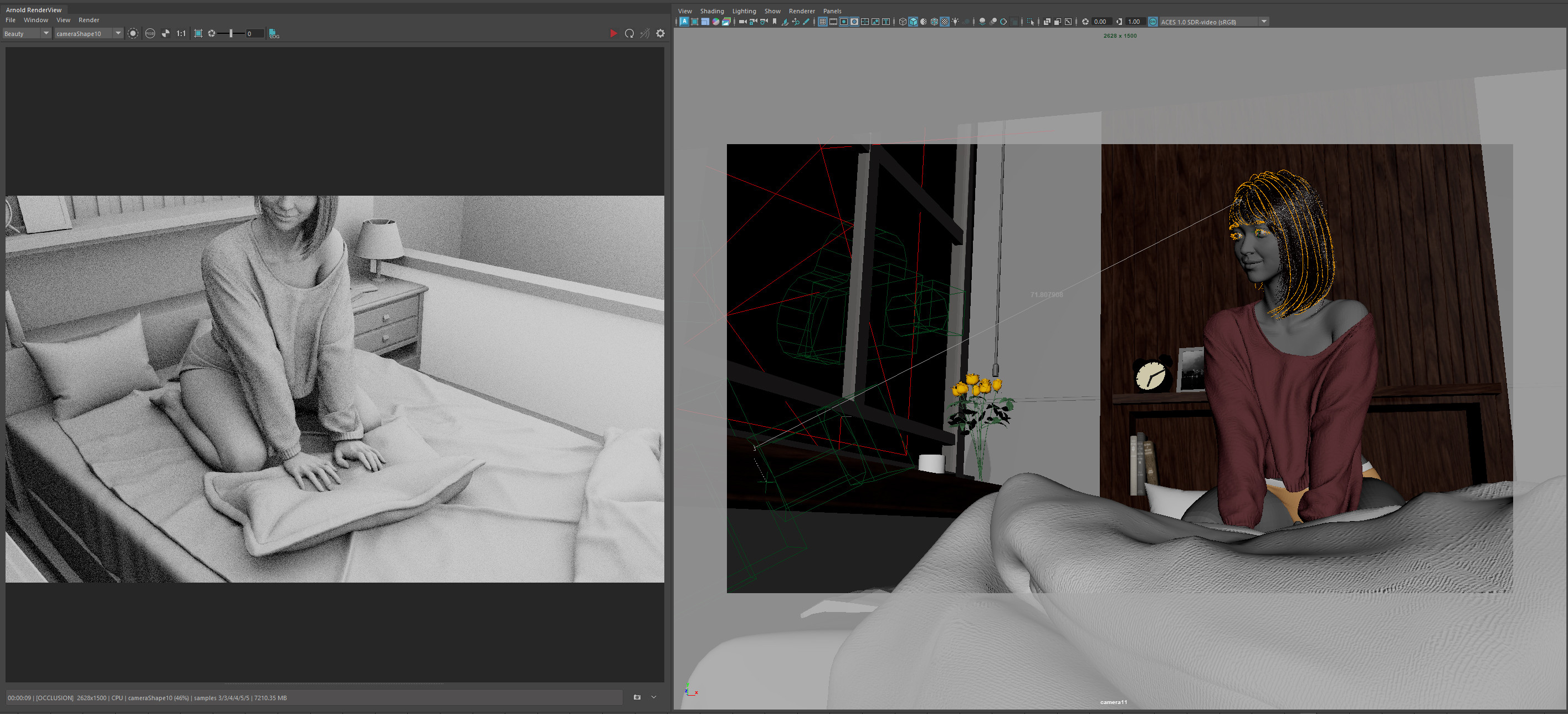Viewport: 1568px width, 714px height.
Task: Click the camera Bookmarks icon
Action: [774, 22]
